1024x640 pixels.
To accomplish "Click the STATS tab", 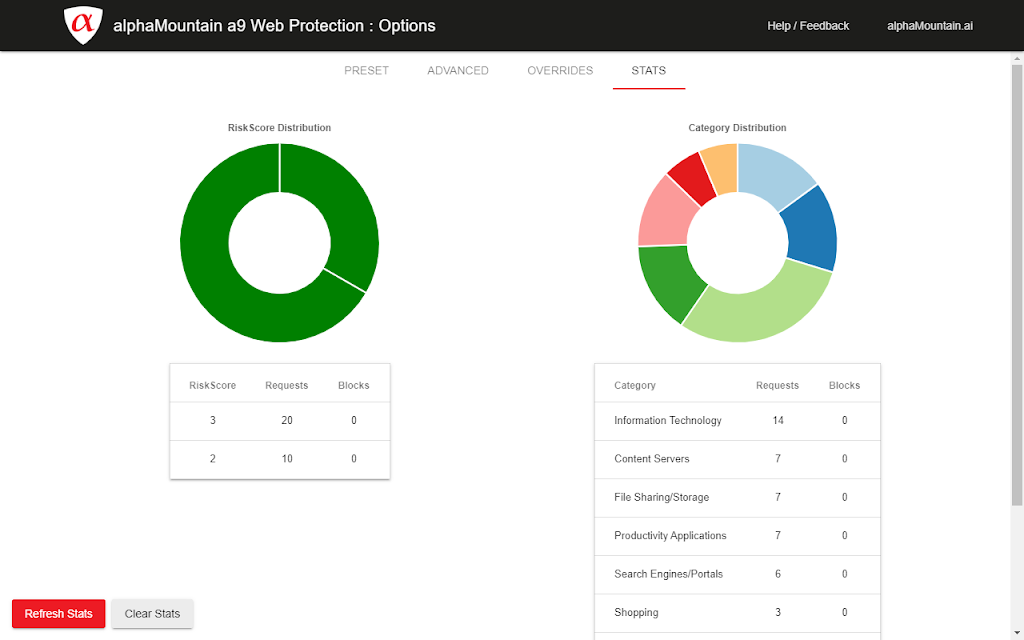I will [x=648, y=71].
